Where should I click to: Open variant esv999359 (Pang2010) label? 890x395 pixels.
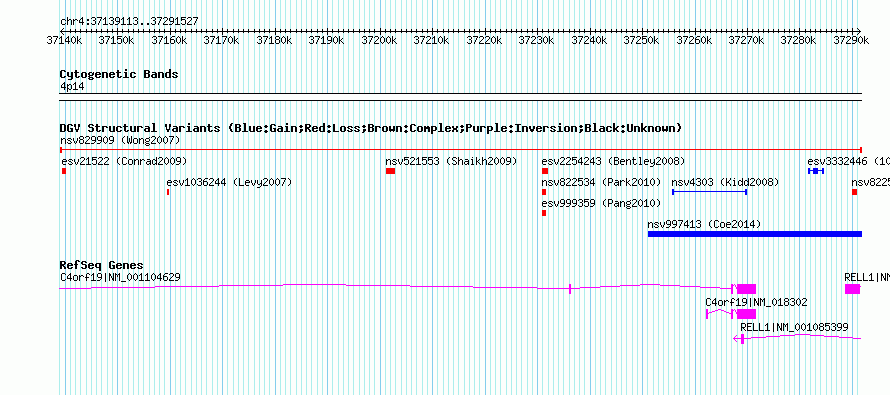pos(601,203)
